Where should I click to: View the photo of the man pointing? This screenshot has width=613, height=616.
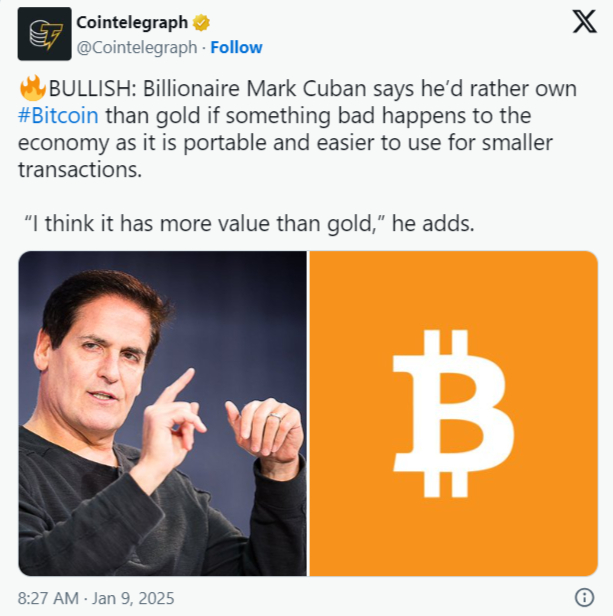[x=162, y=413]
